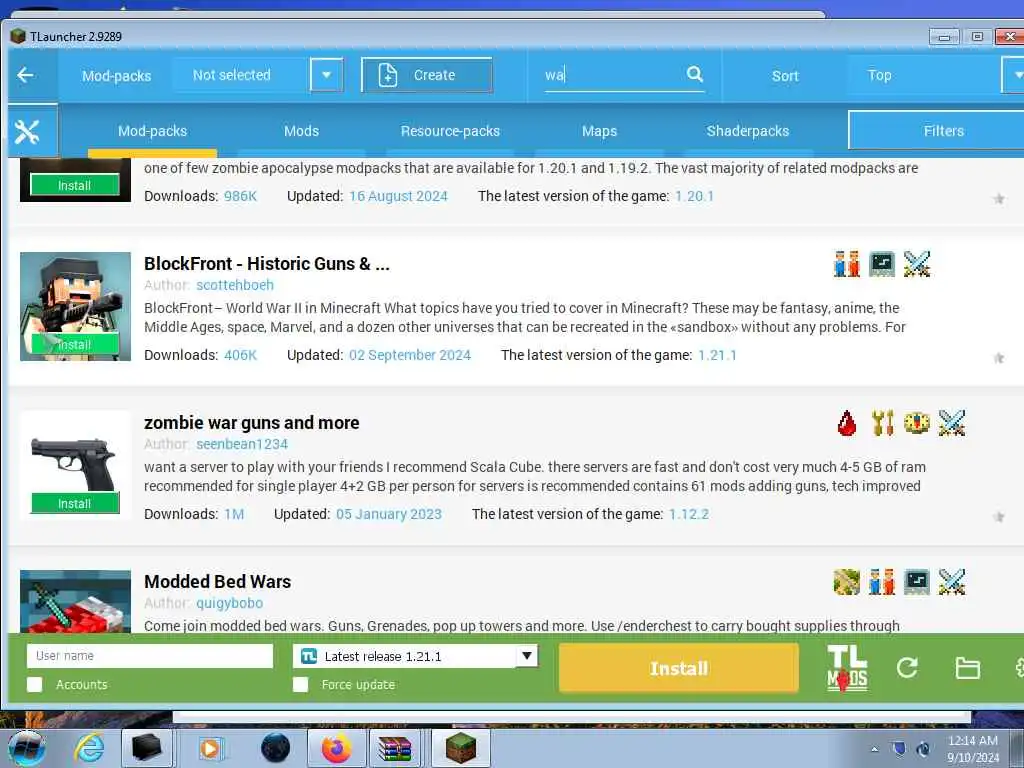The height and width of the screenshot is (768, 1024).
Task: Open Internet Explorer from the taskbar
Action: coord(89,748)
